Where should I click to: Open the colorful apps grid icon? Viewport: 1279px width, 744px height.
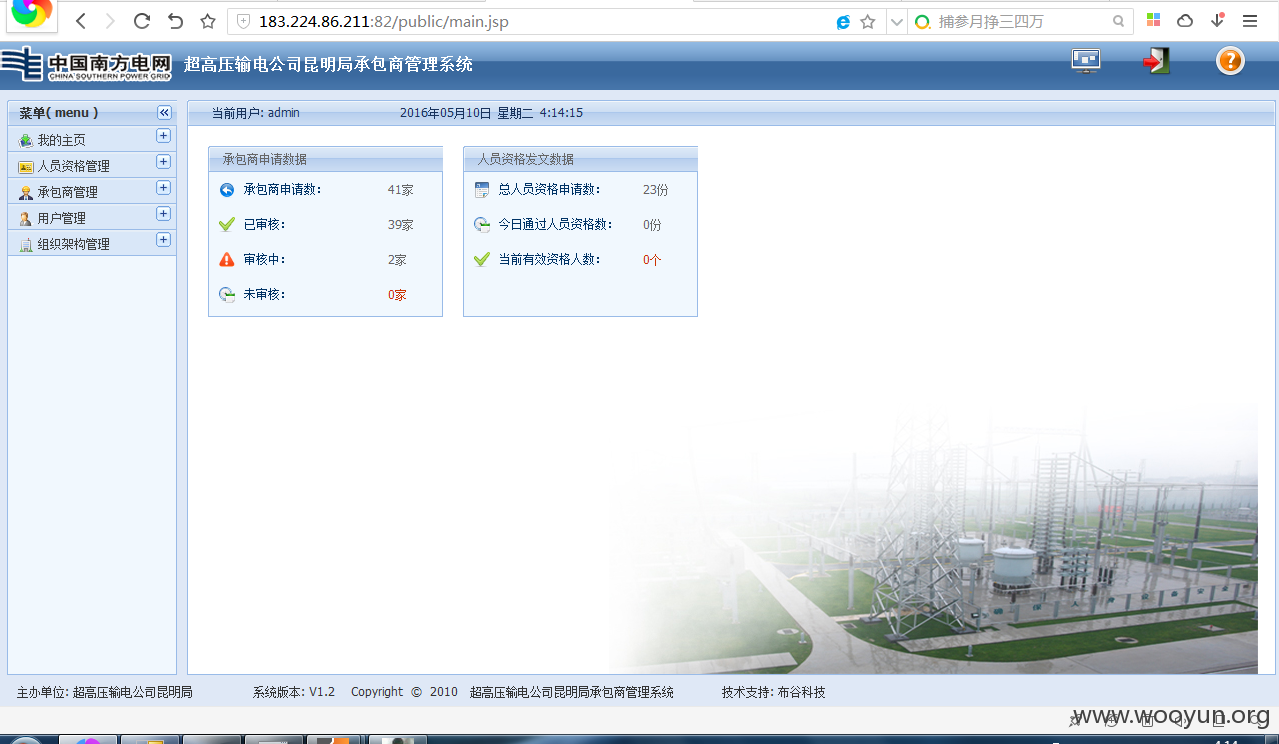click(1154, 20)
